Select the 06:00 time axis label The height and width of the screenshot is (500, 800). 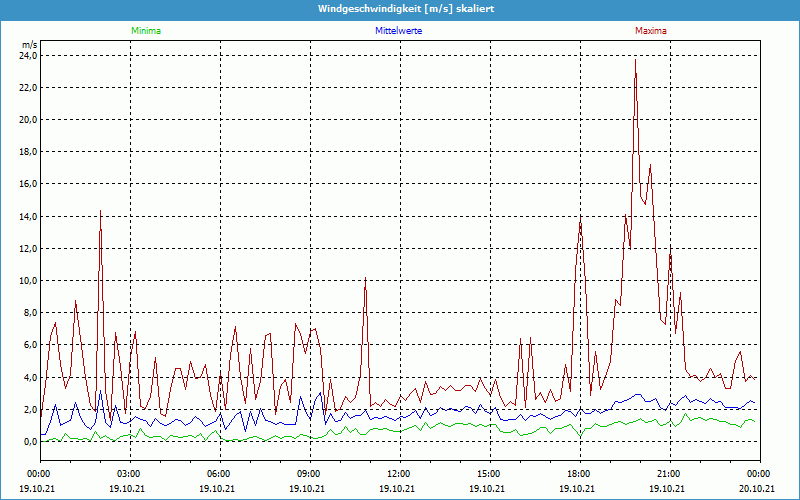coord(219,473)
